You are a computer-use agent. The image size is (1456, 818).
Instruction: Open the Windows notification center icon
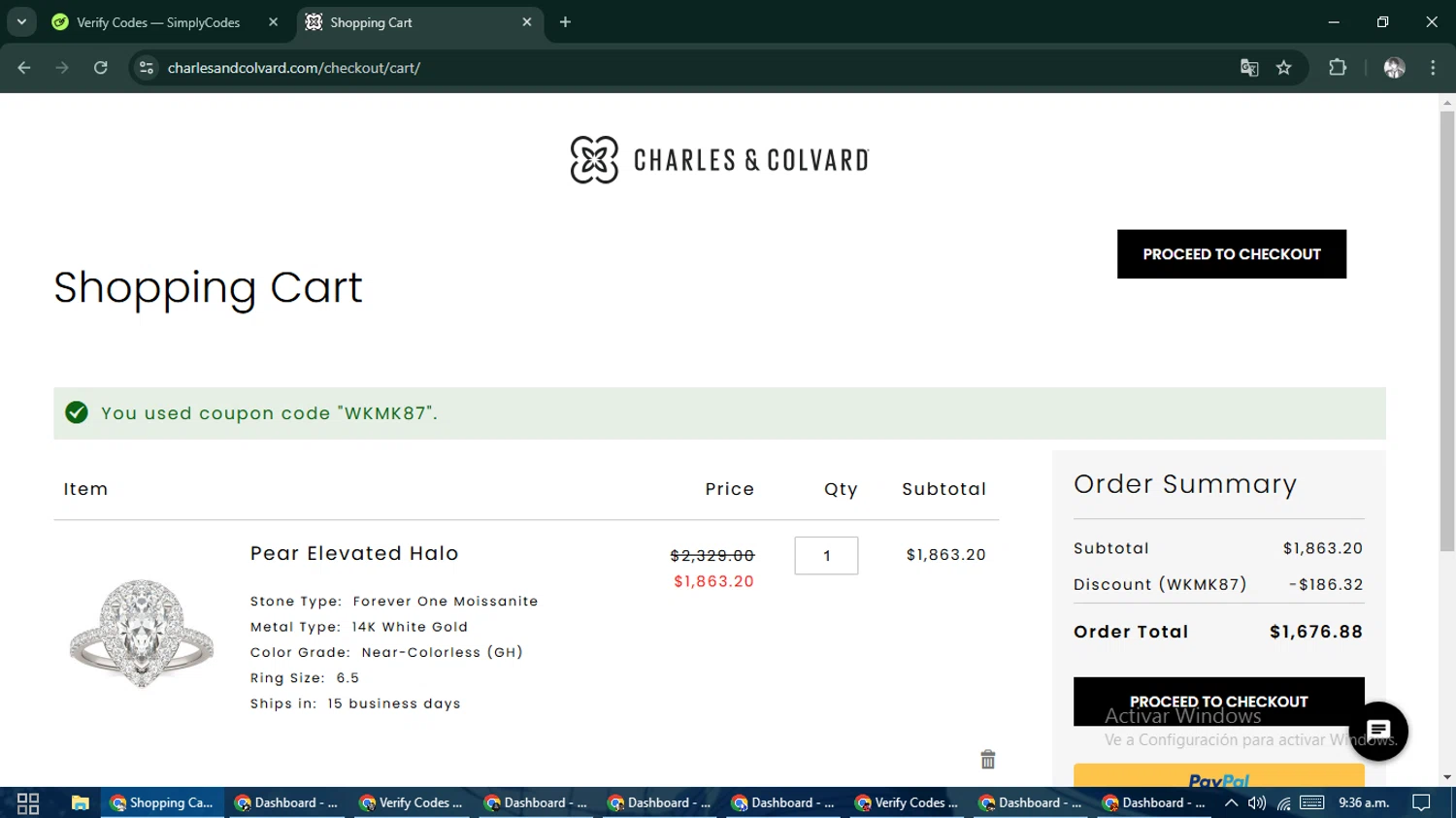click(x=1421, y=802)
